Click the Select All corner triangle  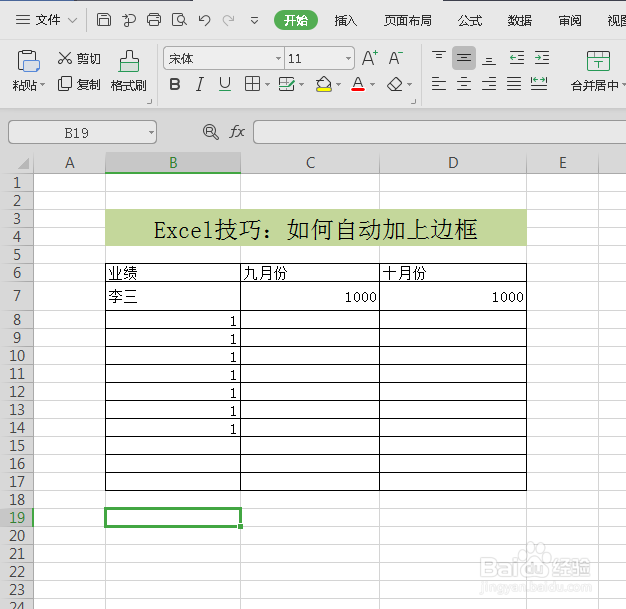(x=23, y=163)
